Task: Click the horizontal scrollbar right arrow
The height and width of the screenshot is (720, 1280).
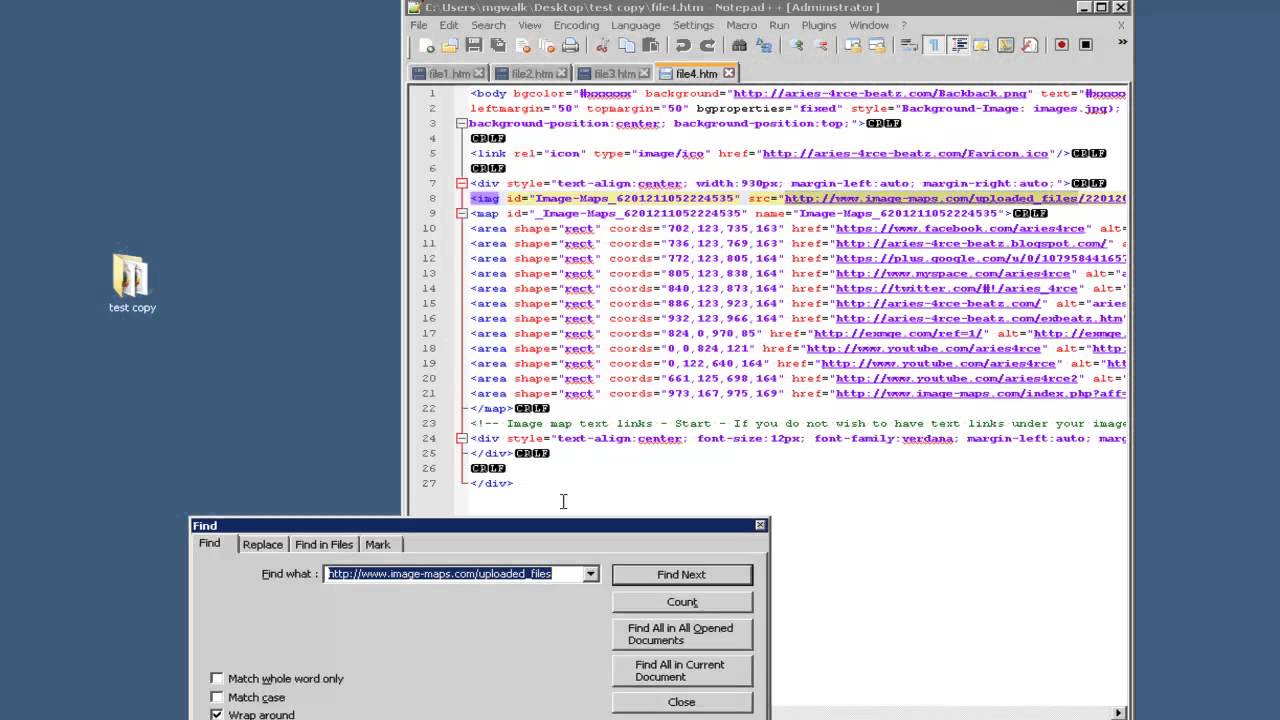Action: (1118, 713)
